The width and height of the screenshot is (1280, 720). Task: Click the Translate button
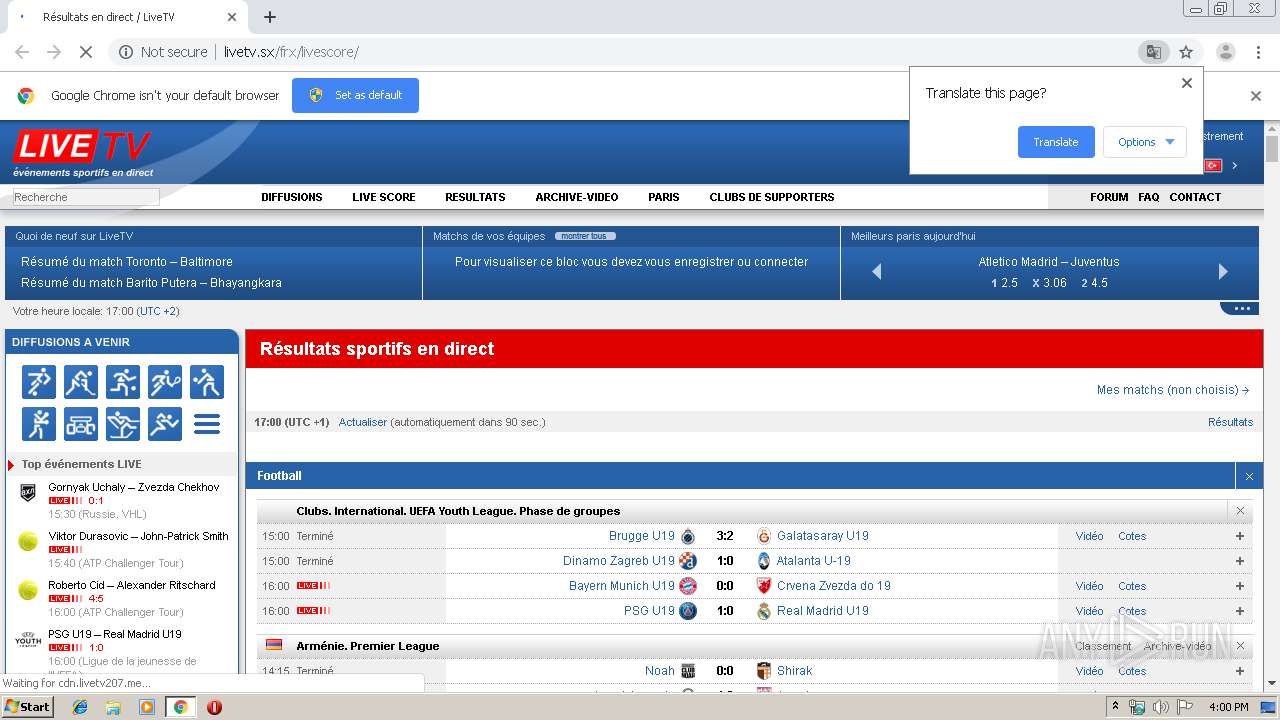tap(1056, 142)
